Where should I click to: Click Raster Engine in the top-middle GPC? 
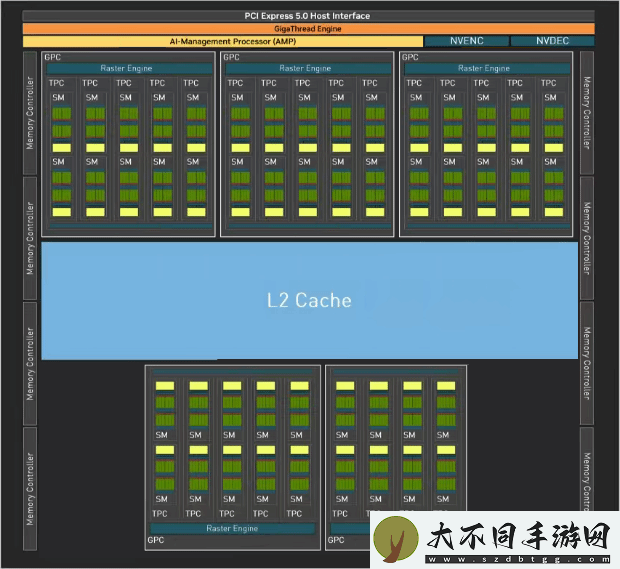point(308,68)
